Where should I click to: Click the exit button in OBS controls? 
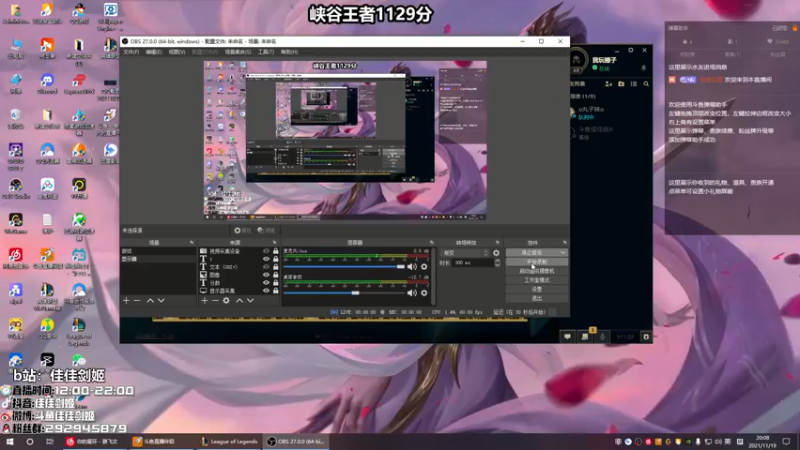537,298
